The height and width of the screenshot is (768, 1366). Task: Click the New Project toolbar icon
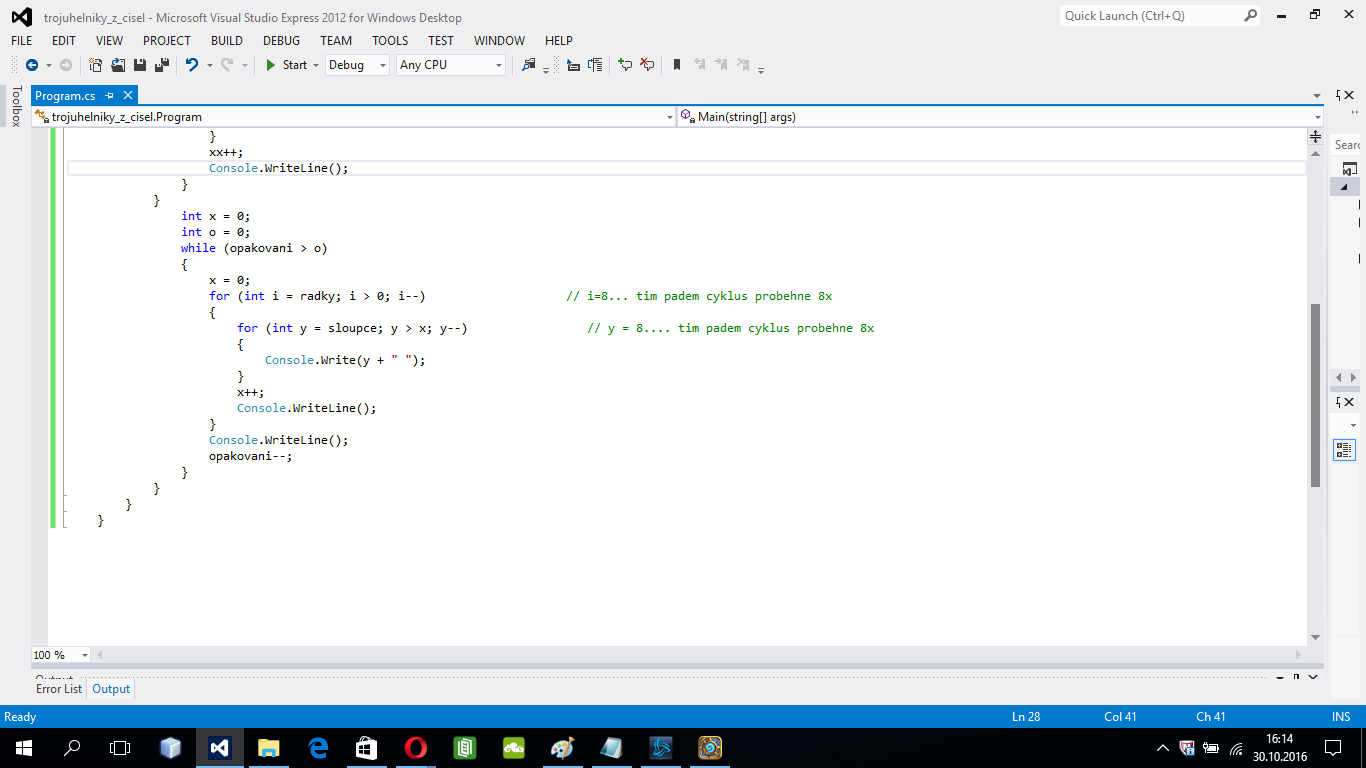[x=95, y=65]
